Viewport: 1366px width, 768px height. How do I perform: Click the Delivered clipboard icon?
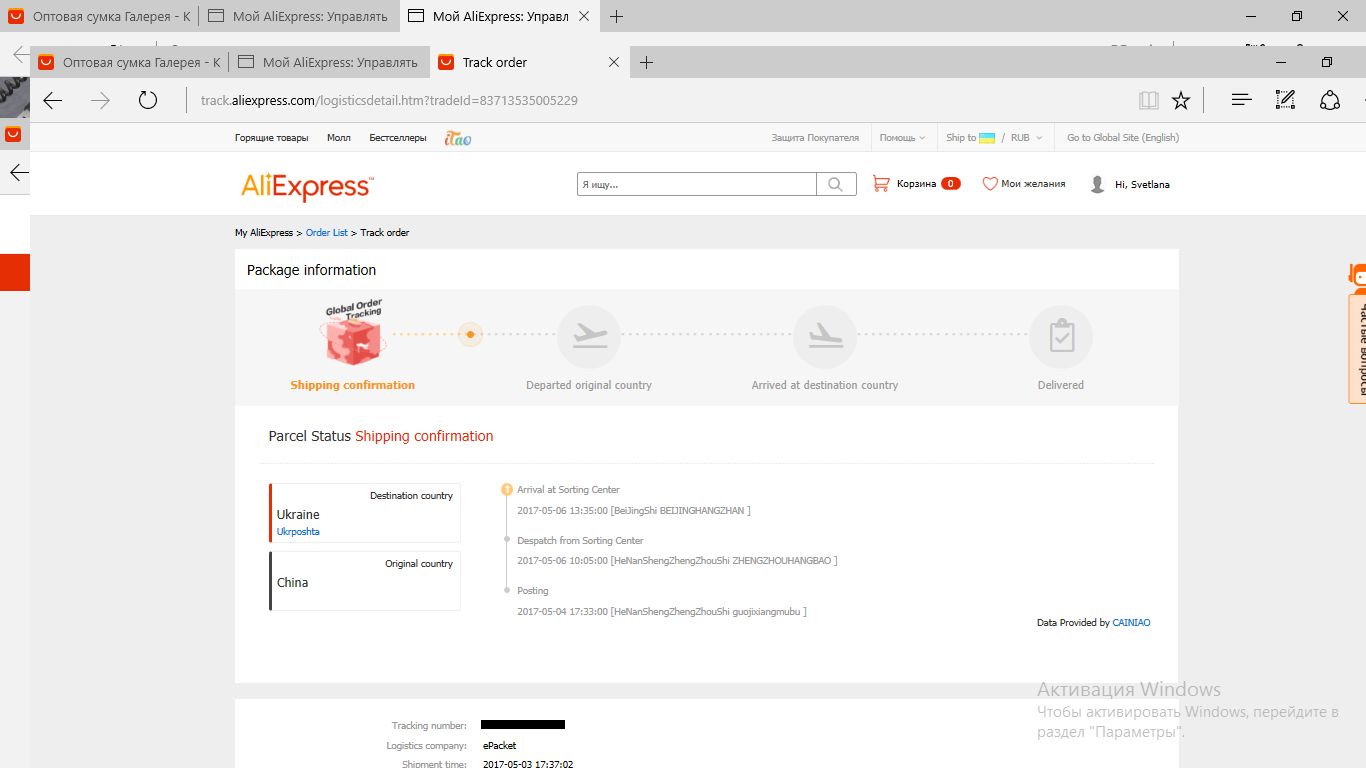[x=1061, y=337]
